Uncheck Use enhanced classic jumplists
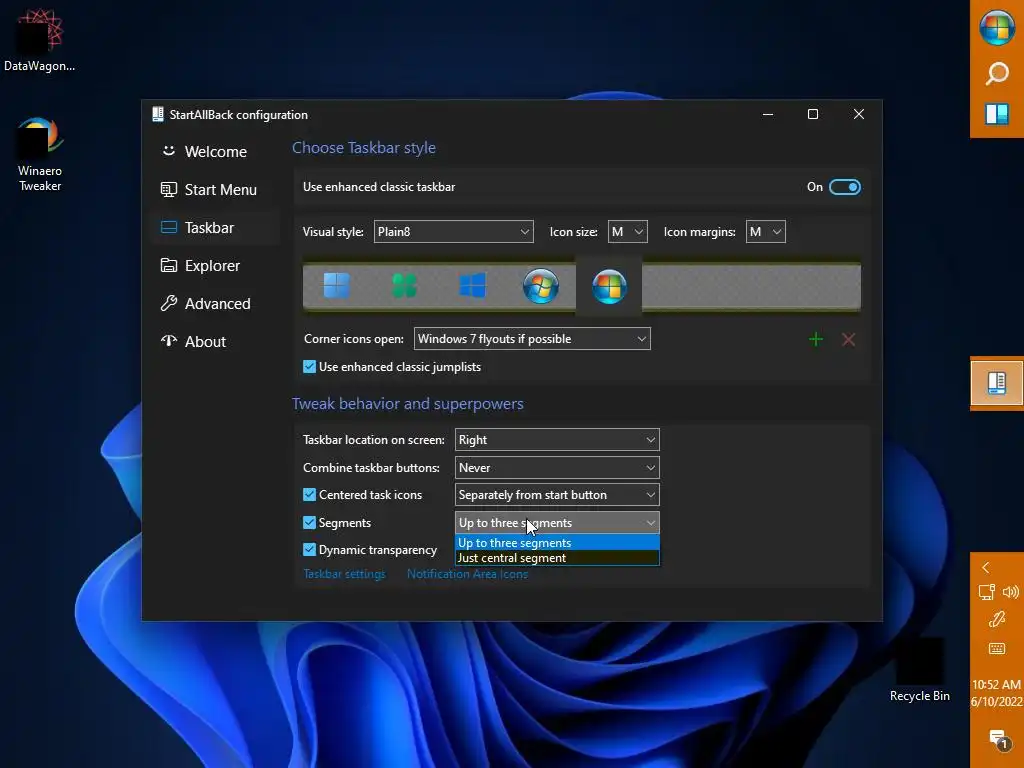The image size is (1024, 768). pos(310,367)
